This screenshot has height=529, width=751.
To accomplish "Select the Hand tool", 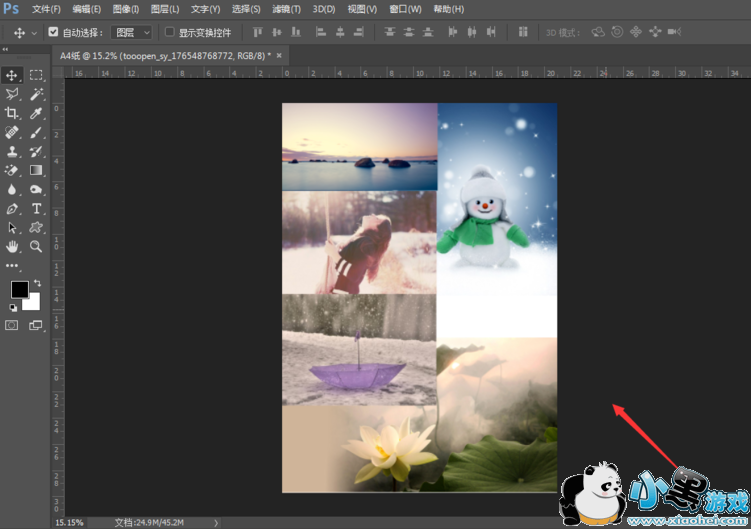I will pos(13,246).
